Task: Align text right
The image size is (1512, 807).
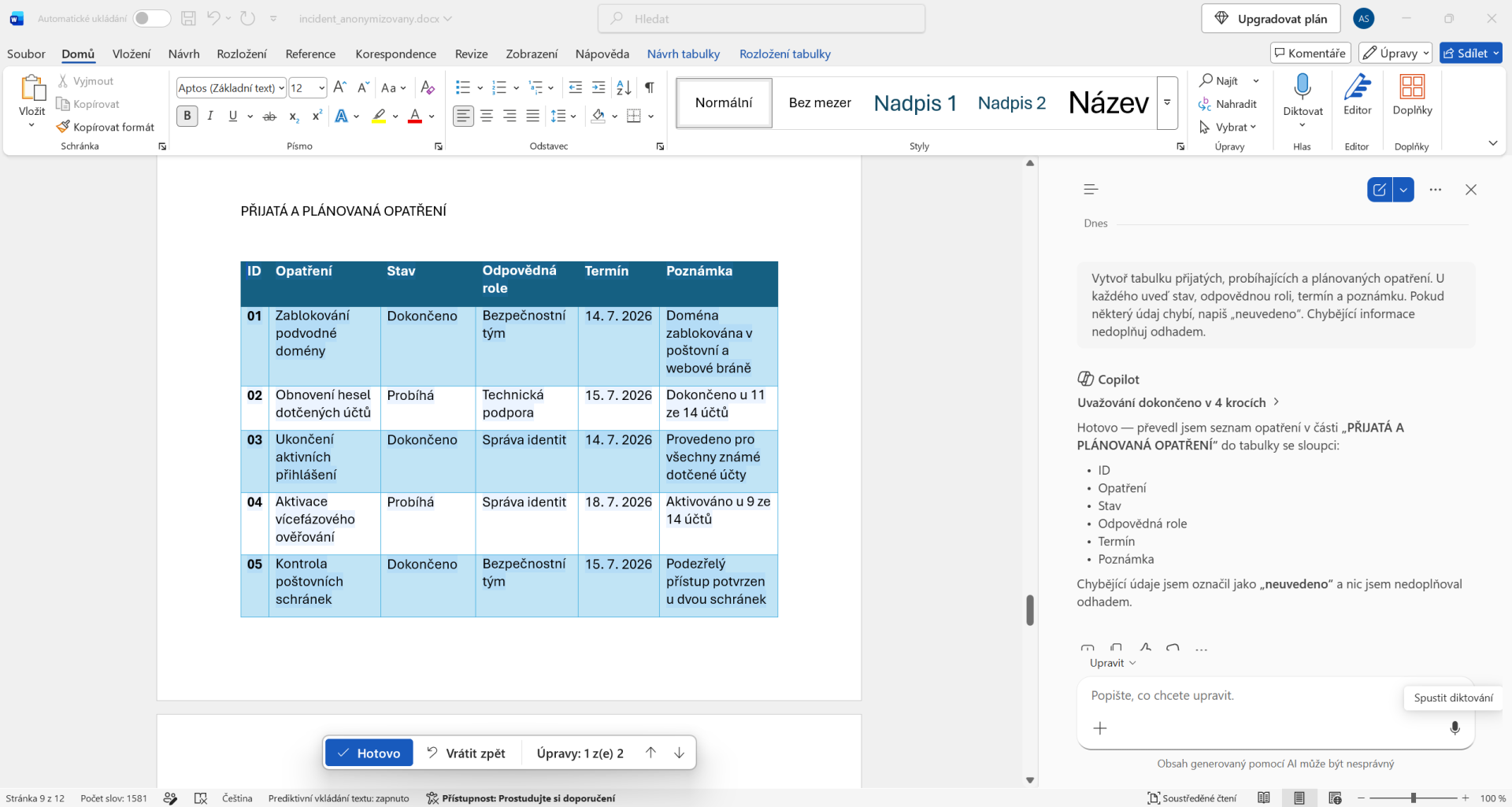Action: (510, 117)
